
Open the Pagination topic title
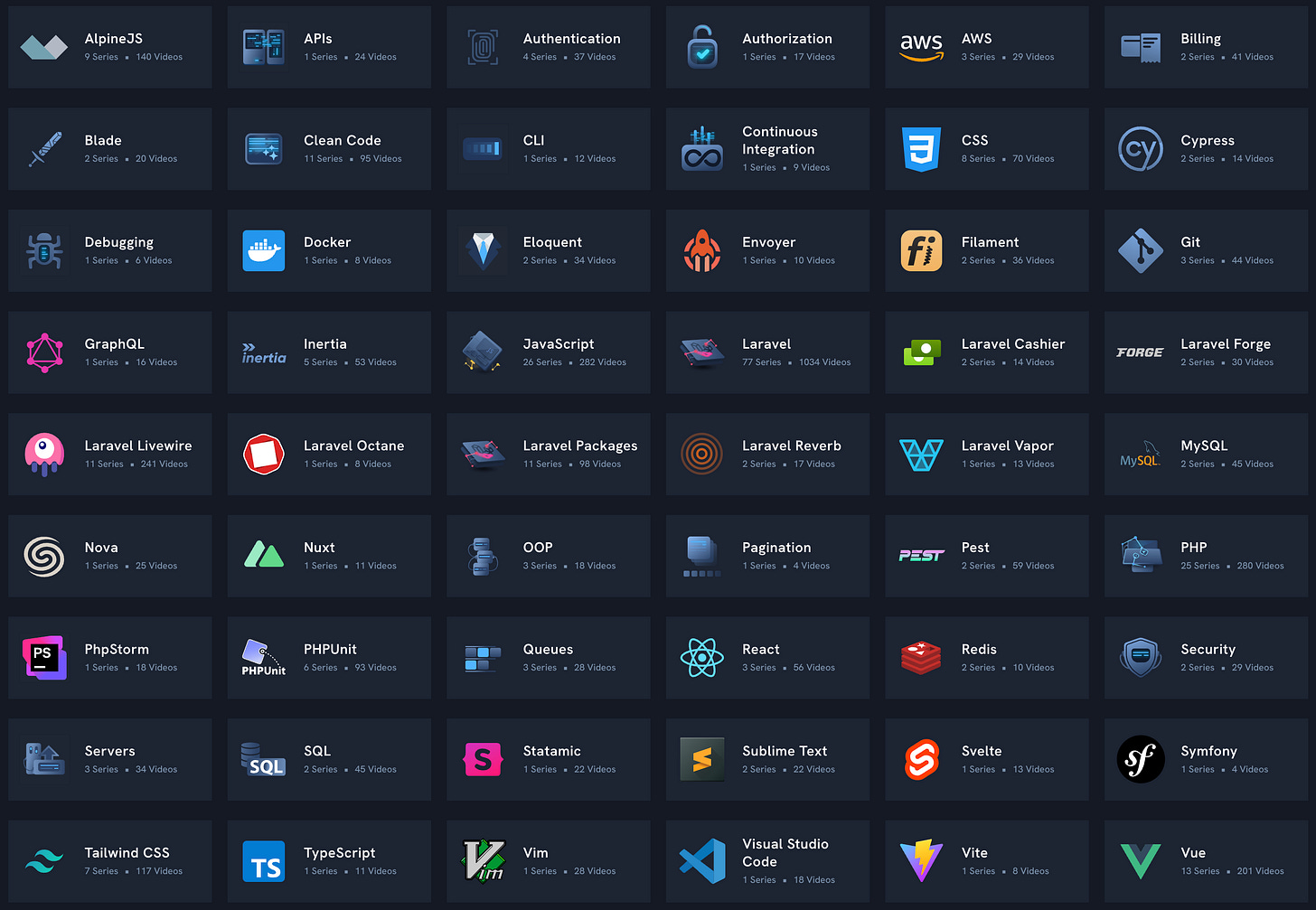pyautogui.click(x=776, y=548)
